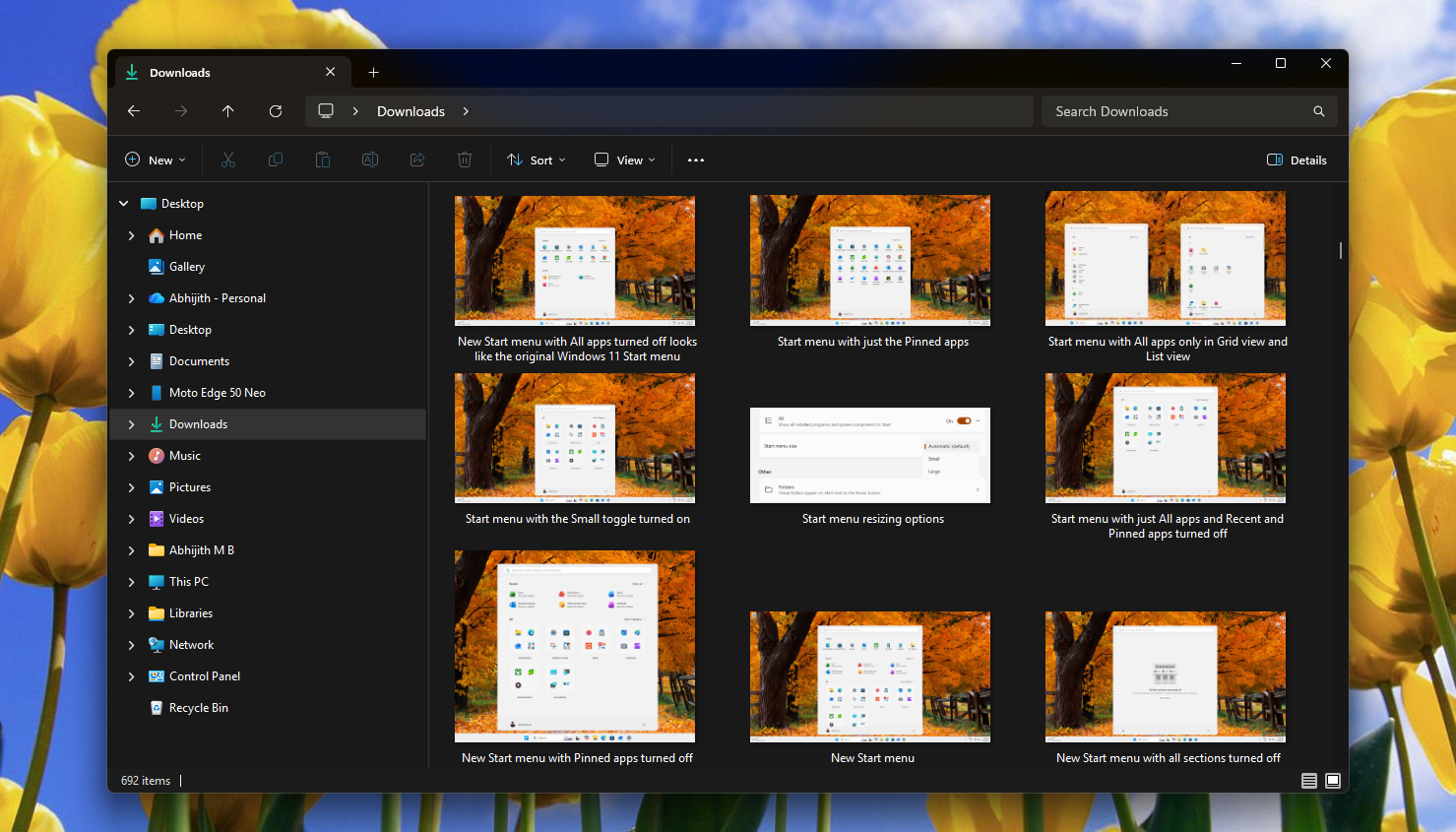
Task: Open the New dropdown menu
Action: (x=156, y=160)
